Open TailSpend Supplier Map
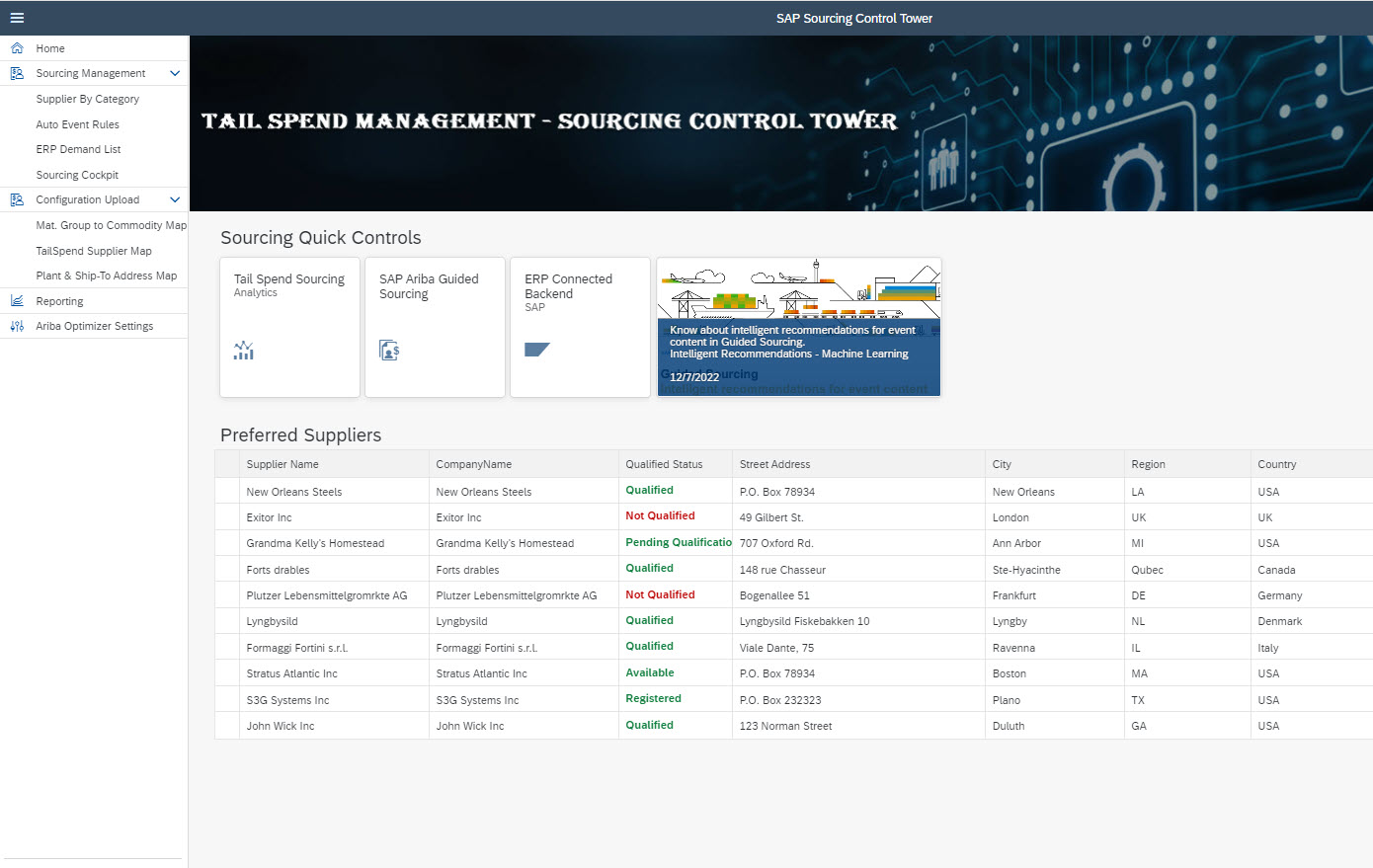 (94, 251)
